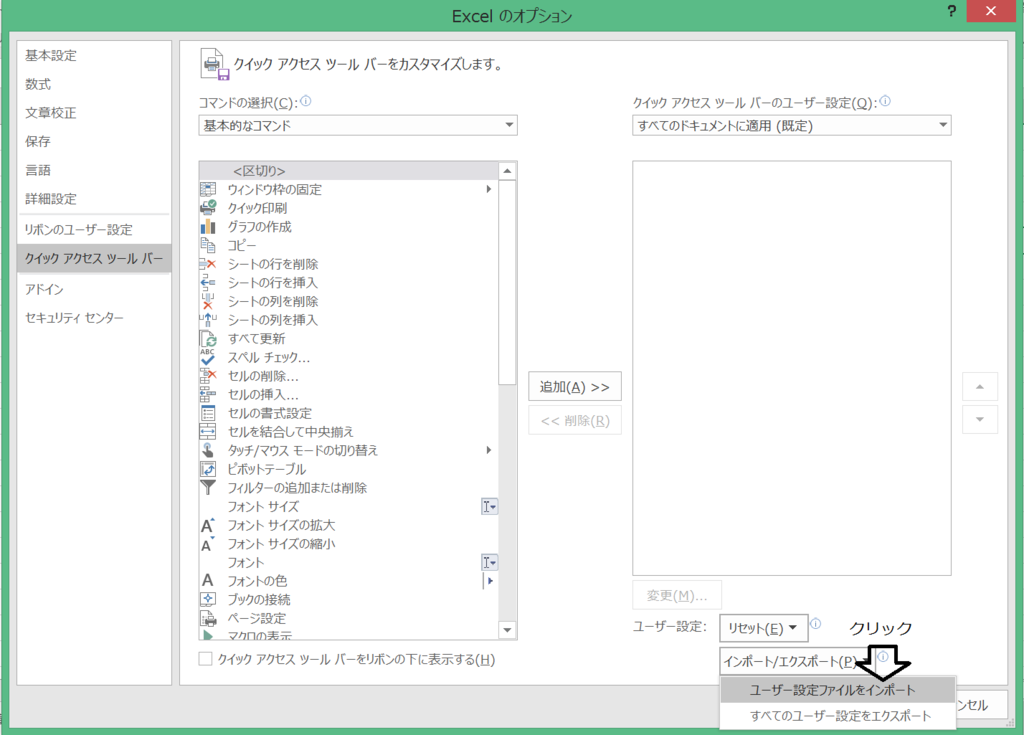1024x735 pixels.
Task: Choose ユーザー設定ファイルをインポート menu entry
Action: pyautogui.click(x=838, y=690)
